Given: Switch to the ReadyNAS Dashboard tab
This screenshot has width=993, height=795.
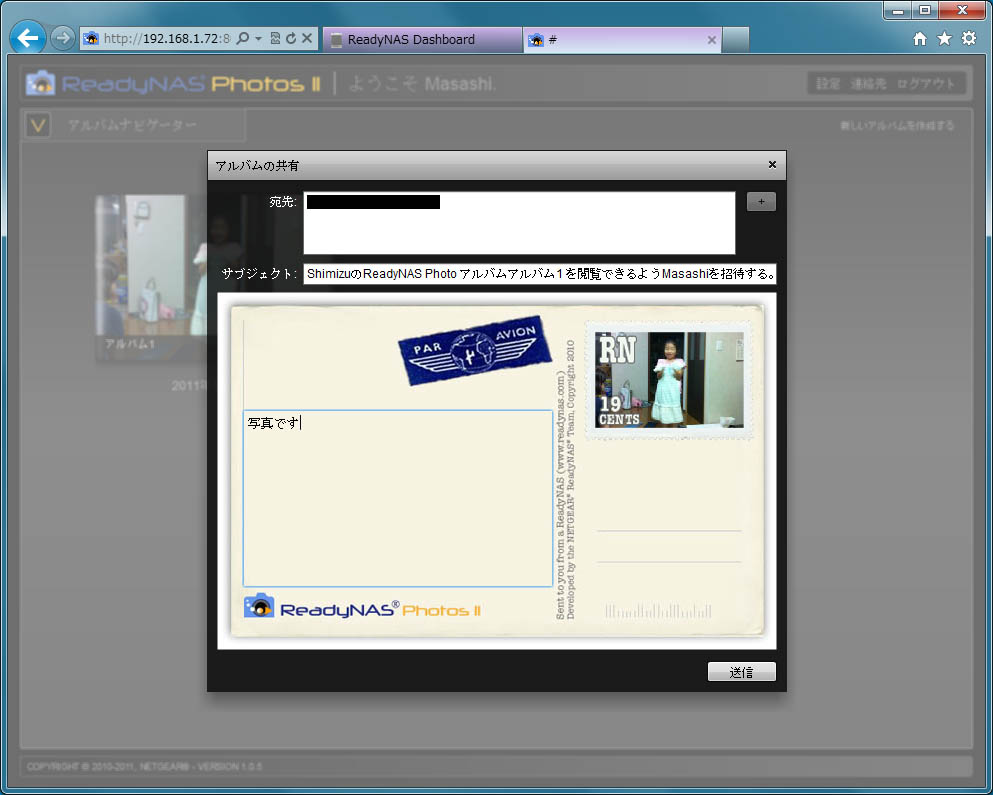Looking at the screenshot, I should pos(420,40).
